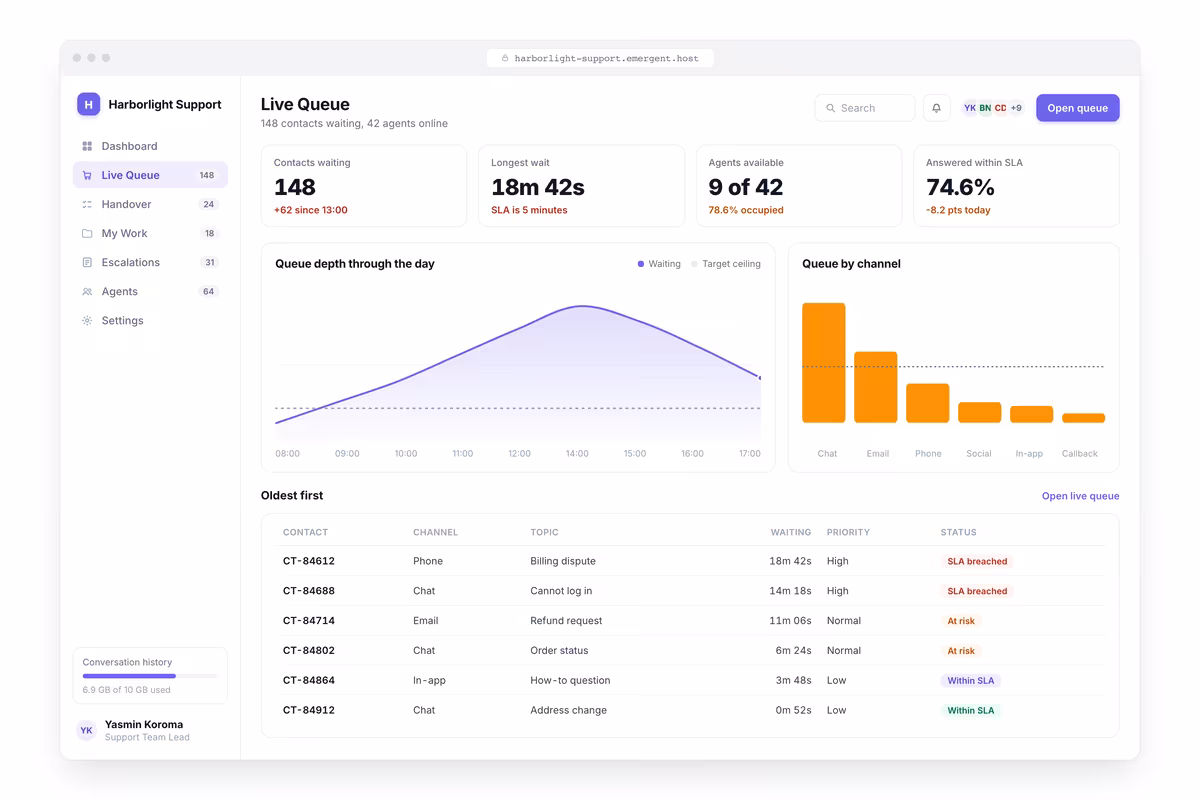The height and width of the screenshot is (800, 1200).
Task: Click the Live Queue 148 count badge
Action: click(x=207, y=175)
